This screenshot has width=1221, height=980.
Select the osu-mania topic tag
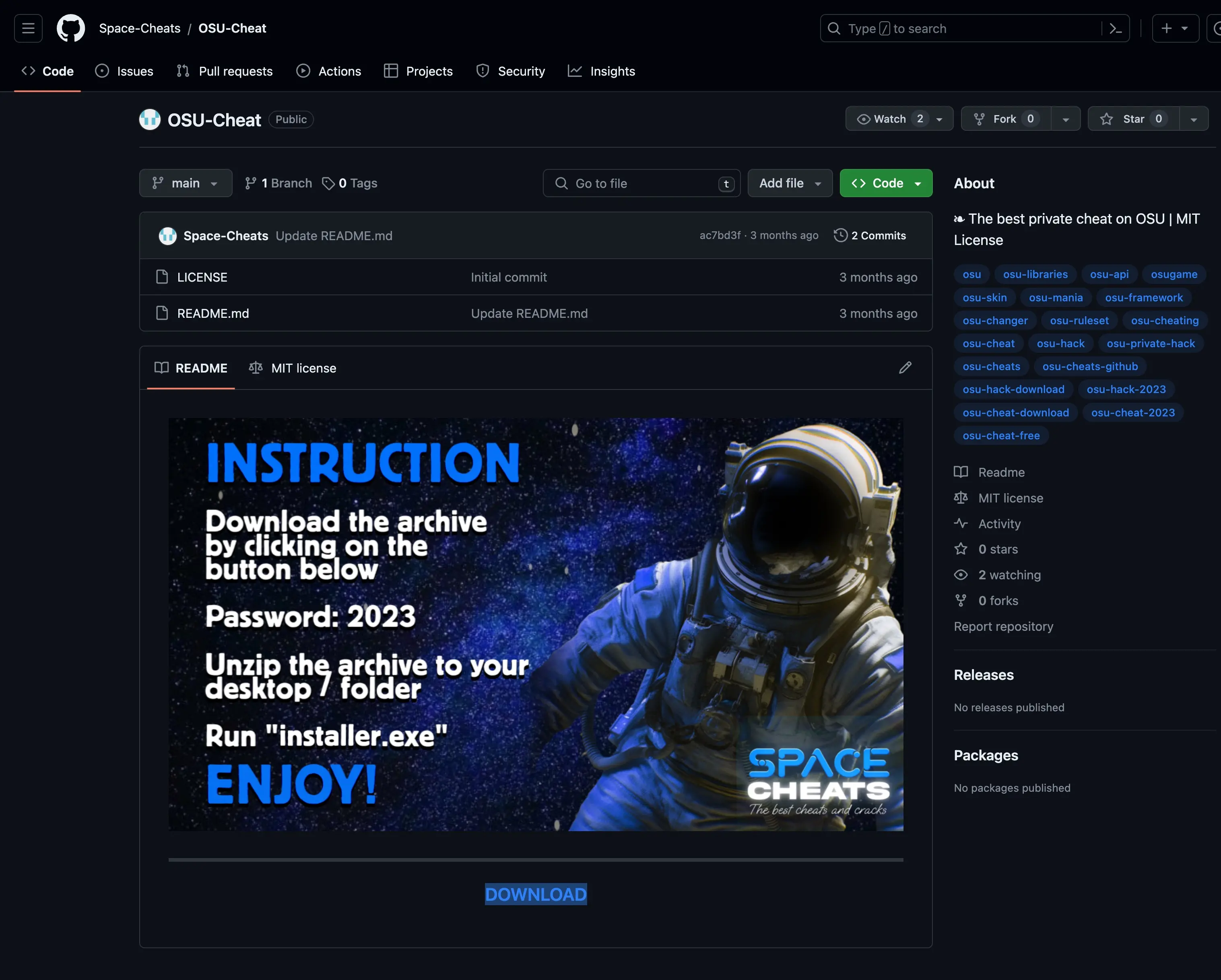click(1055, 297)
